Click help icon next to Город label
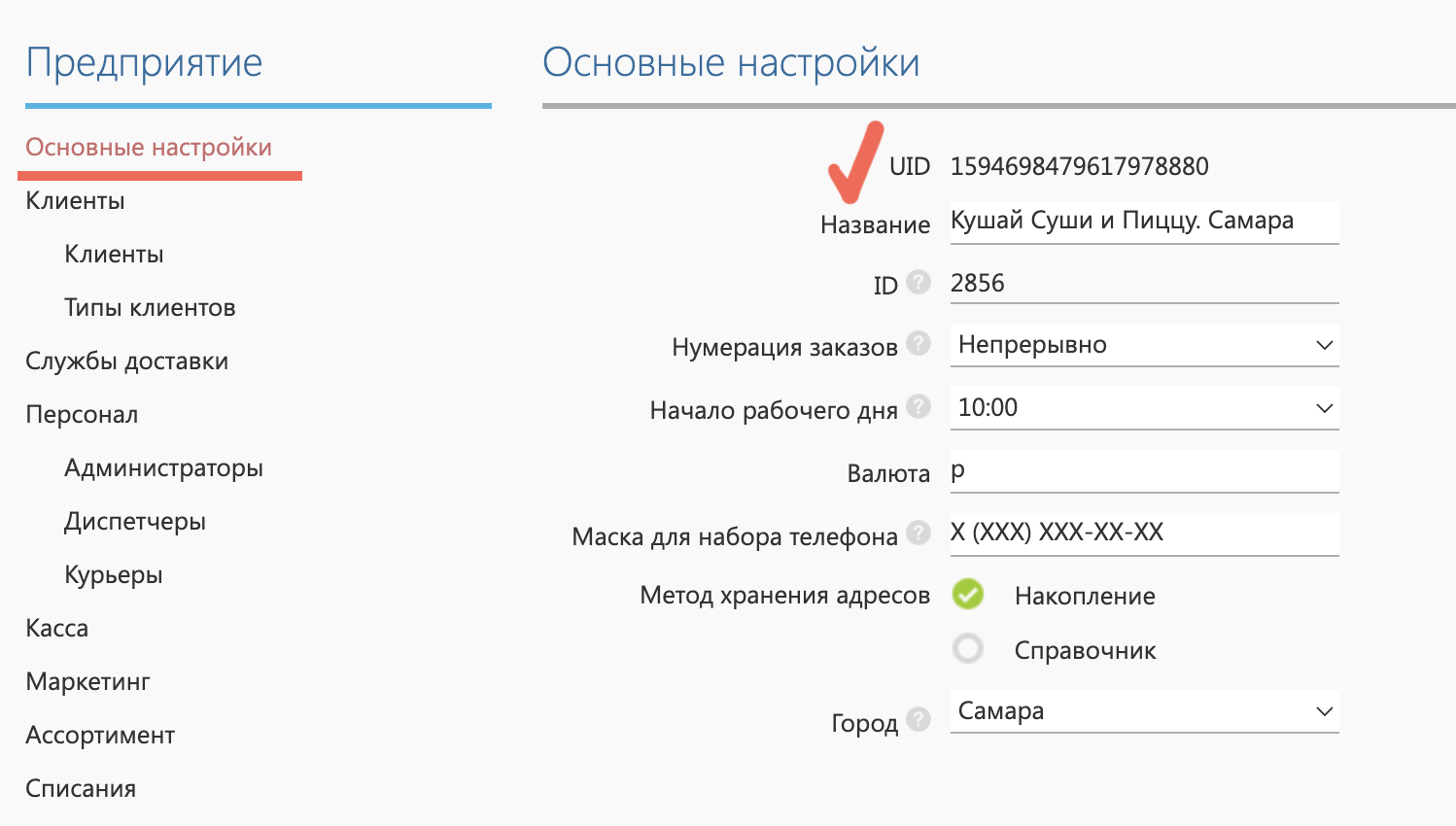 point(918,720)
